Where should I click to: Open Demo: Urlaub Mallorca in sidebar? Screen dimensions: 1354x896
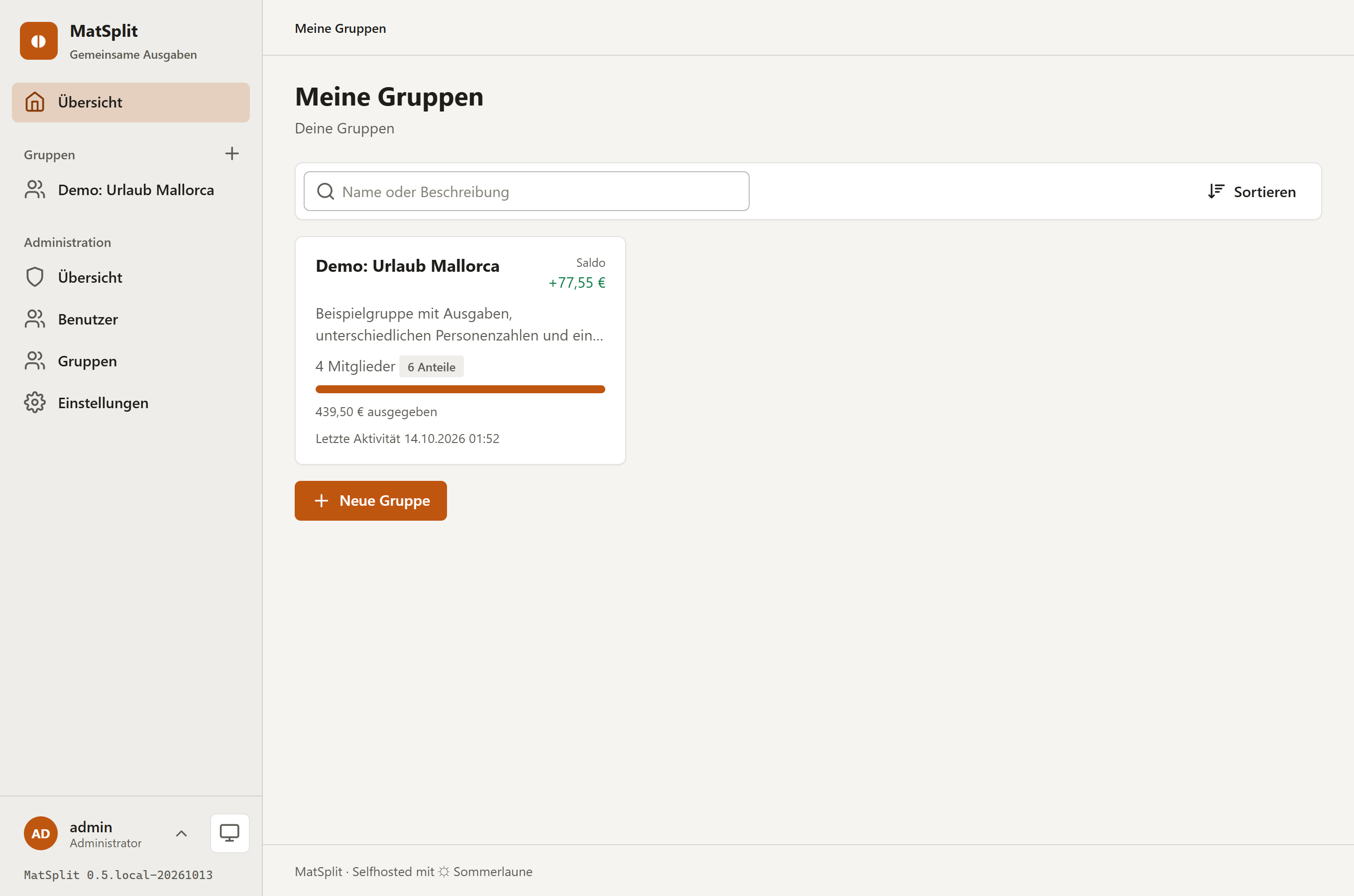point(131,190)
